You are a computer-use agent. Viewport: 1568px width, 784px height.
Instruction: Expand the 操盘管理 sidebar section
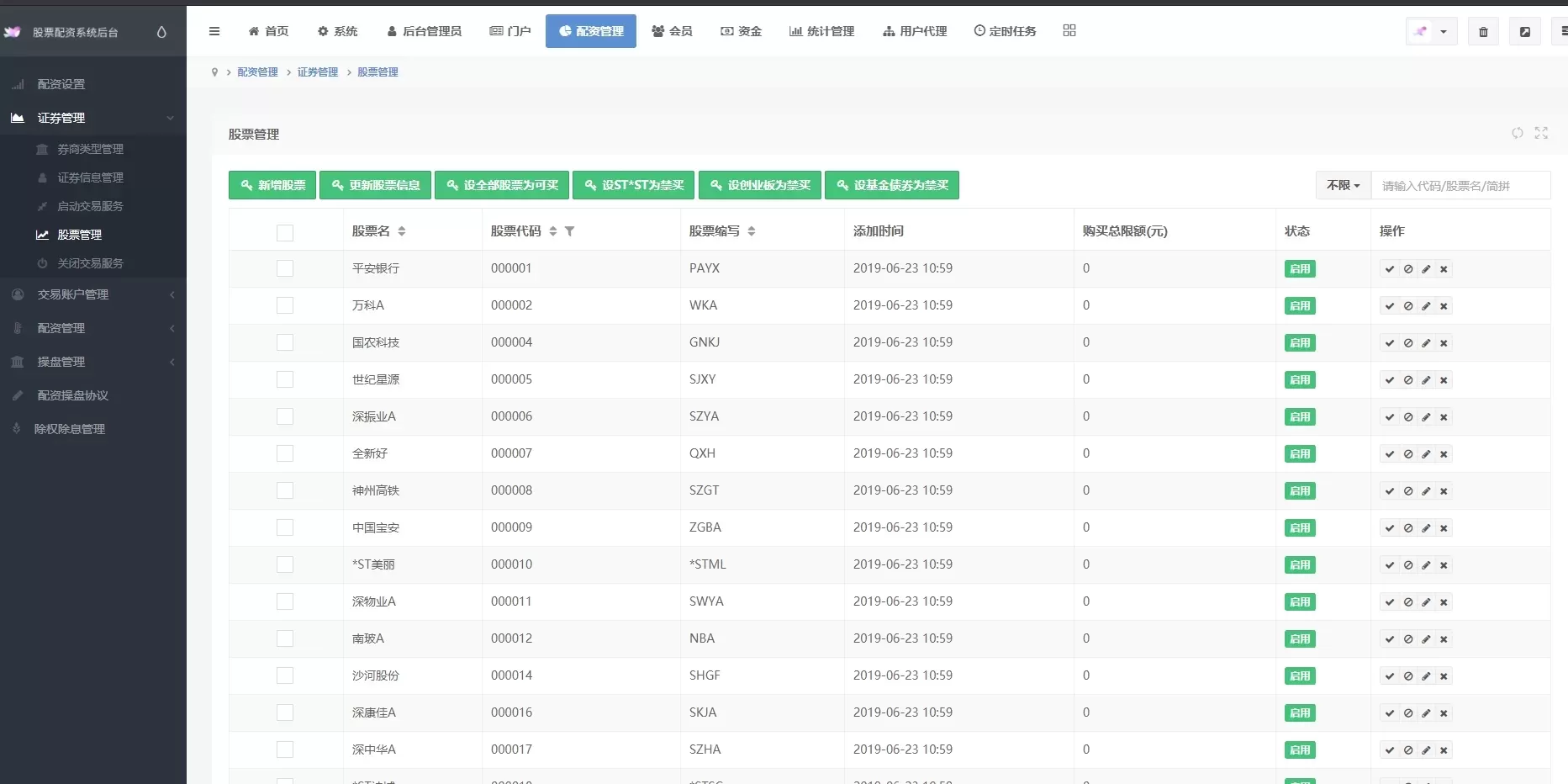coord(93,362)
